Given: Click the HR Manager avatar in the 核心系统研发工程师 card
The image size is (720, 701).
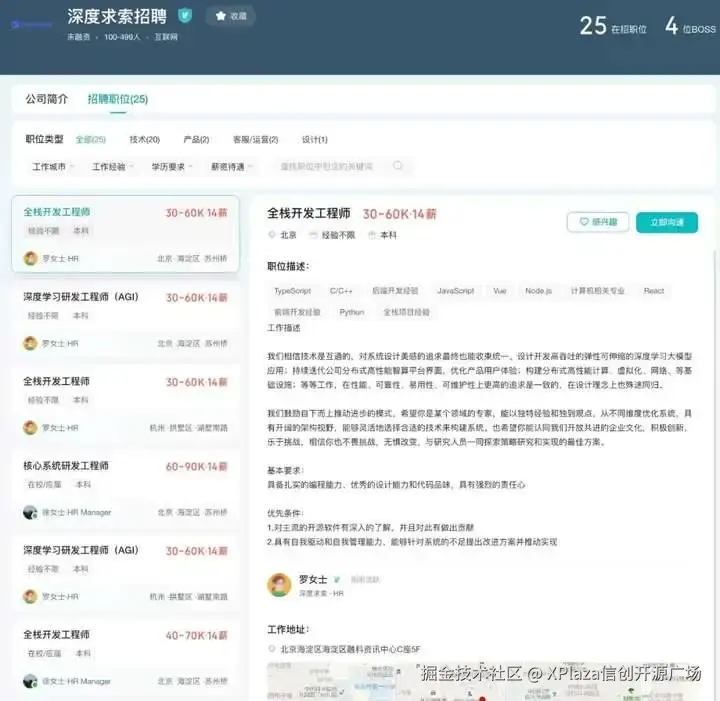Looking at the screenshot, I should pos(30,512).
